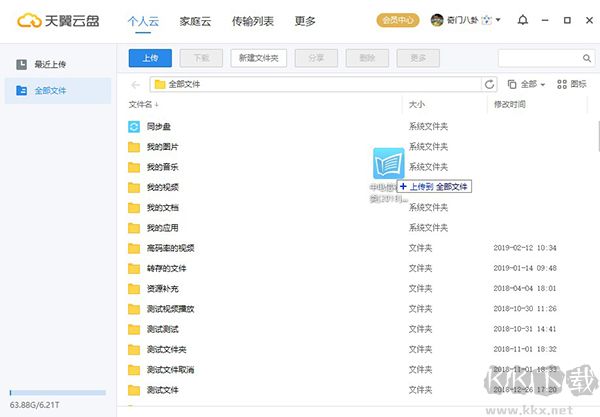Focus the search input field
The height and width of the screenshot is (417, 600).
click(x=540, y=58)
